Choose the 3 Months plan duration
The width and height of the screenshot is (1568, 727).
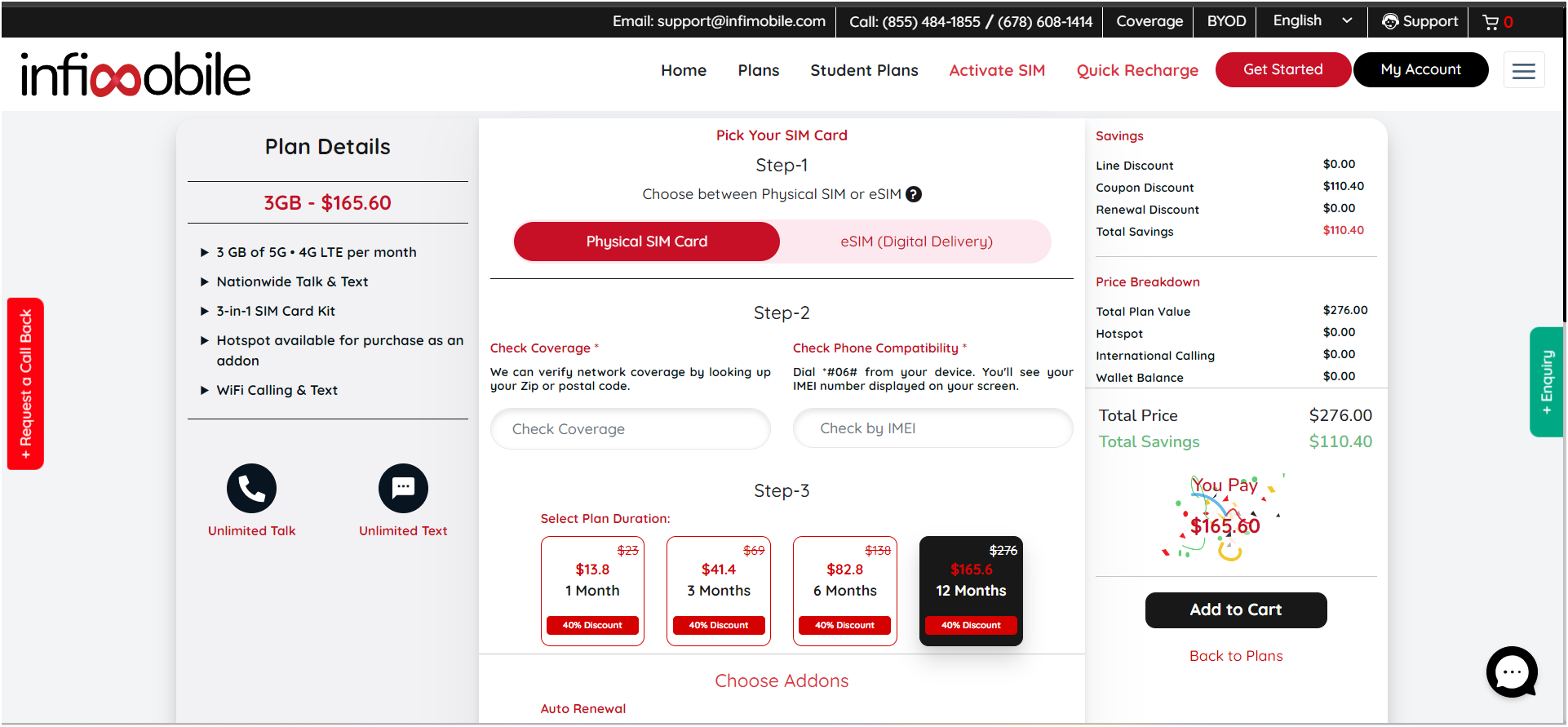pos(719,591)
